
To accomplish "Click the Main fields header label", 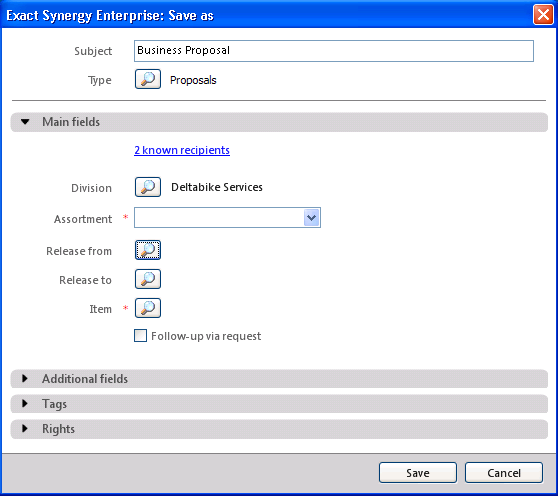I will (71, 122).
